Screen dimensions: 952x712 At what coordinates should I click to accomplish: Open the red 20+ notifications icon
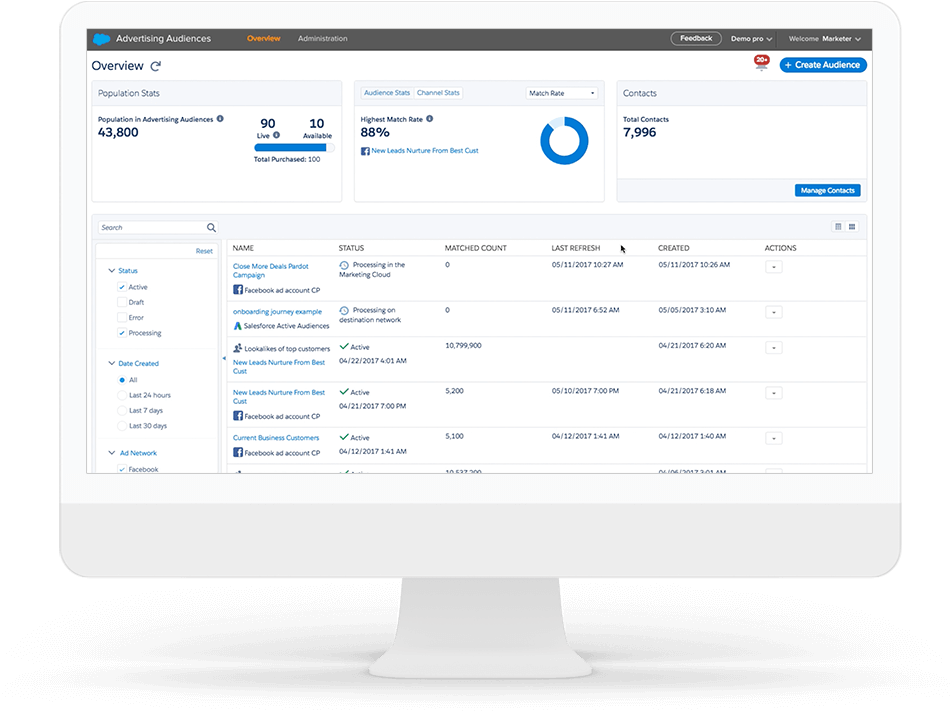point(761,62)
